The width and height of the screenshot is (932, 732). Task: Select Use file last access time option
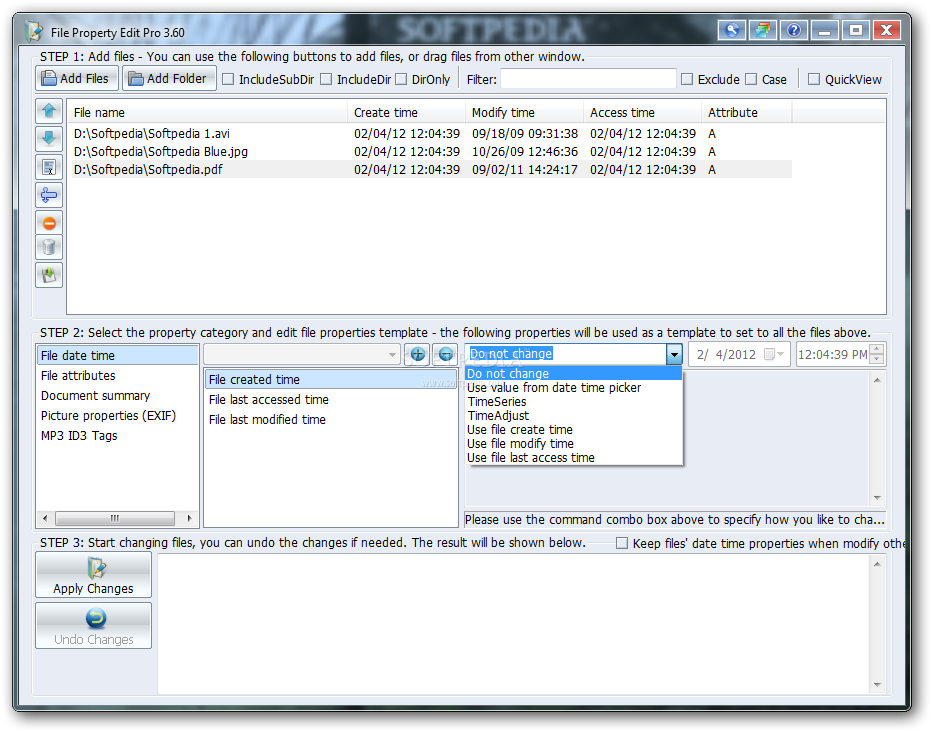pyautogui.click(x=574, y=458)
